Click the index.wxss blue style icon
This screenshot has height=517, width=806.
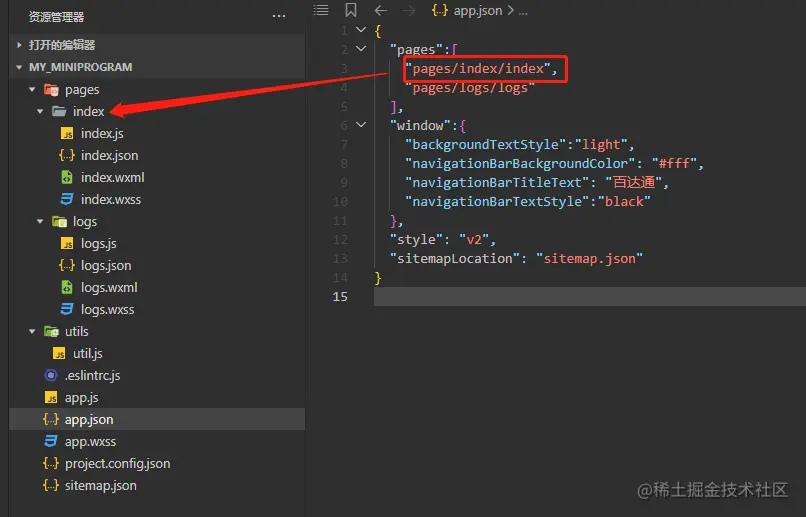click(x=67, y=199)
